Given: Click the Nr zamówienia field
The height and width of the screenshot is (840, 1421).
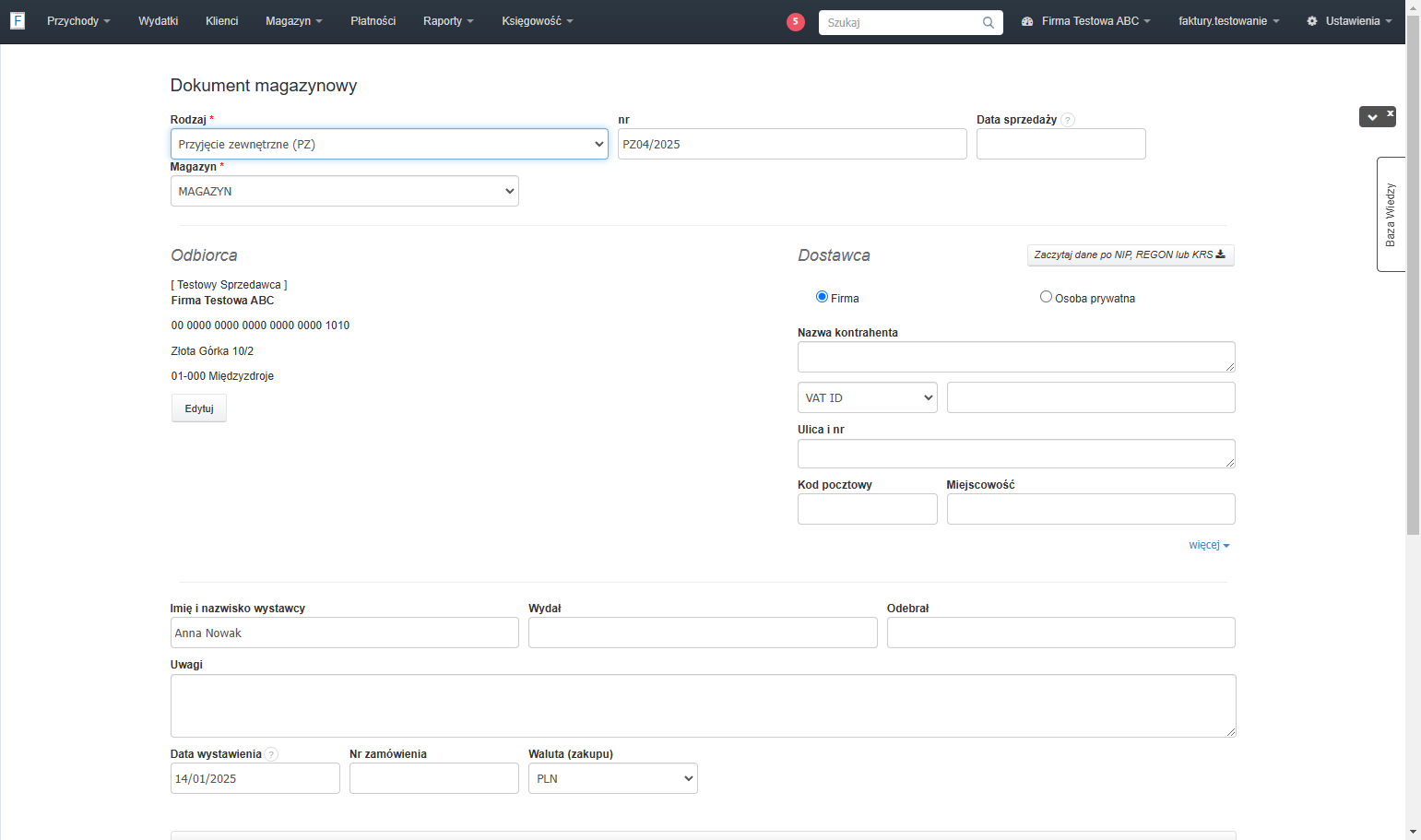Looking at the screenshot, I should click(x=434, y=778).
